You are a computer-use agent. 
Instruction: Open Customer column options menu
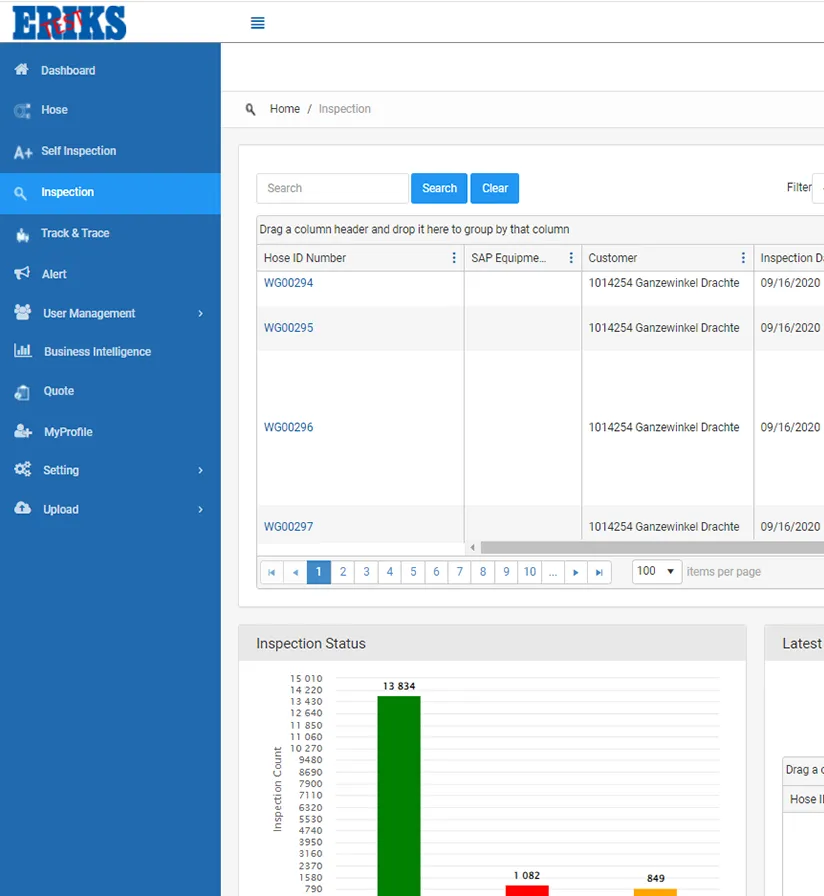(742, 258)
